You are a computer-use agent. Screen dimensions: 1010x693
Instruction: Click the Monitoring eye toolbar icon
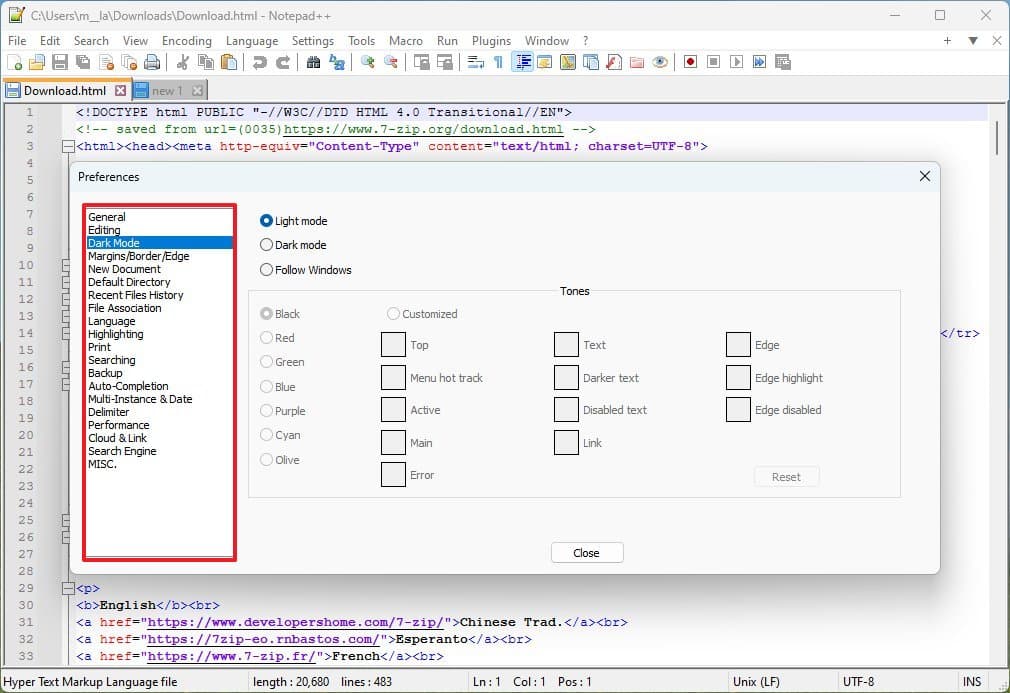(660, 62)
